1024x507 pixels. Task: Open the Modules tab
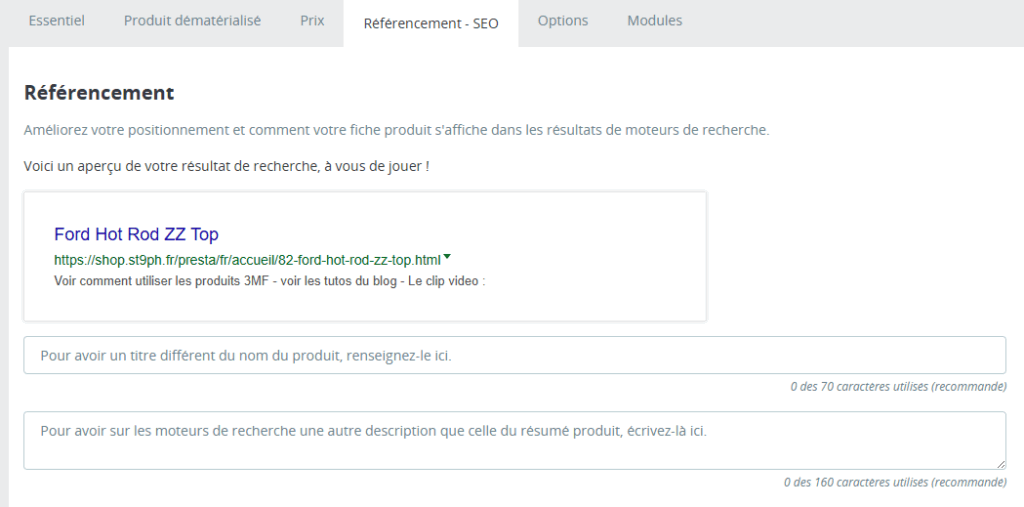coord(655,21)
